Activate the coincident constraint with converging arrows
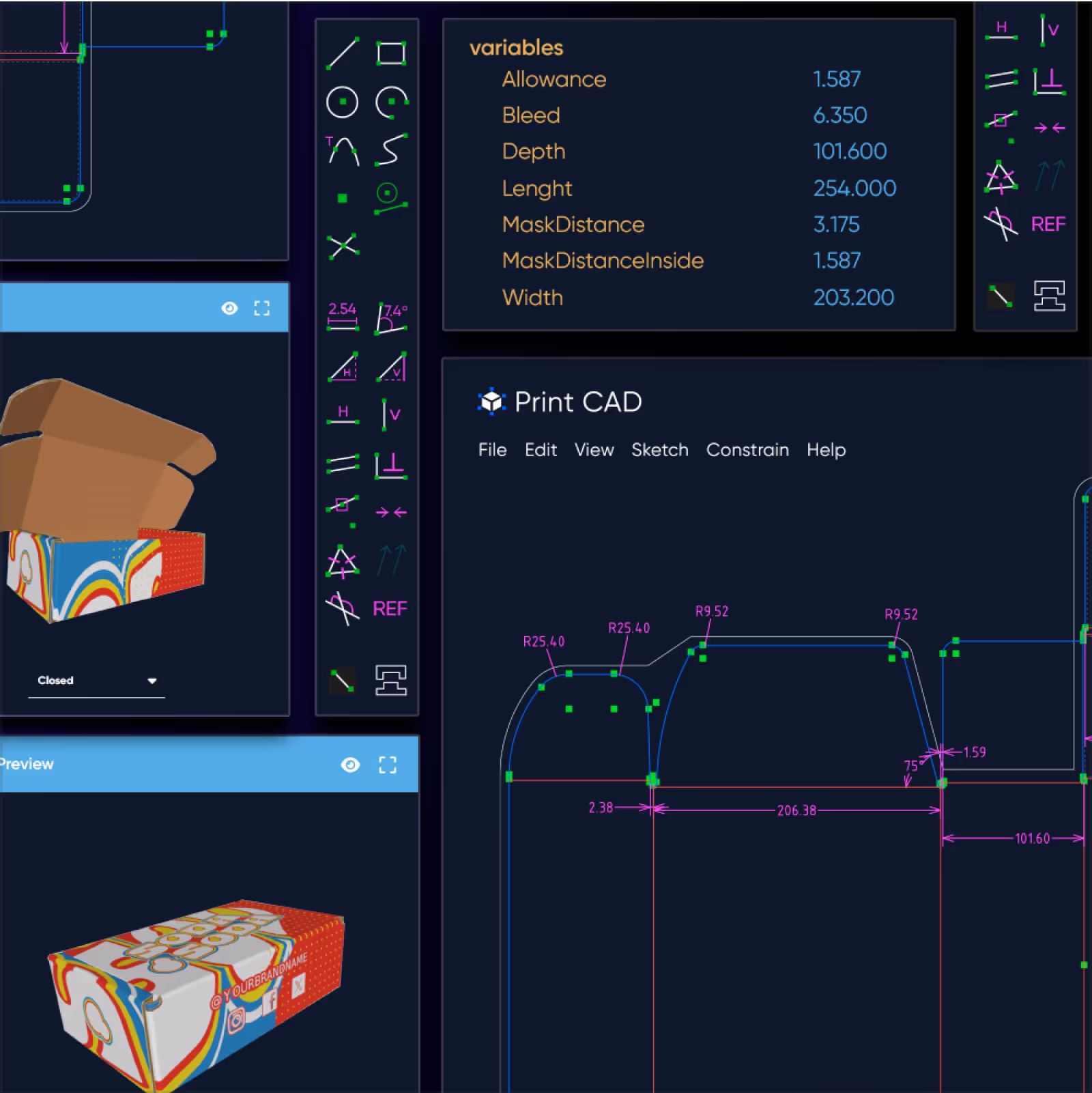Image resolution: width=1092 pixels, height=1093 pixels. [x=391, y=511]
